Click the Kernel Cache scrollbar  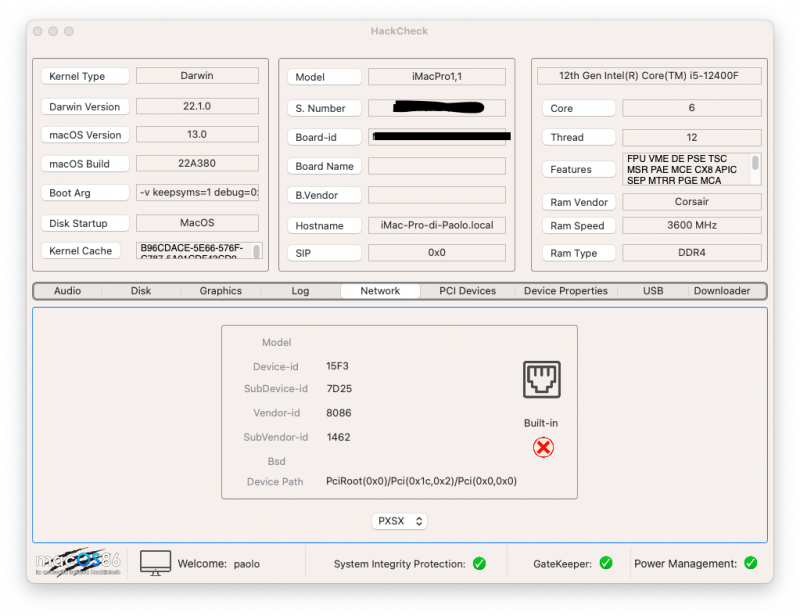(x=256, y=251)
